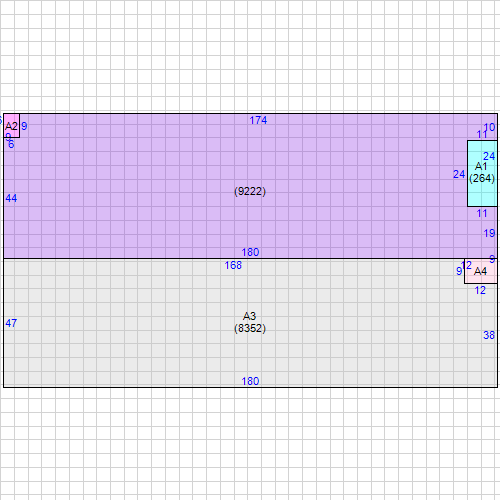Screen dimensions: 500x500
Task: Click the 12 dimension below the A4 box
Action: [480, 290]
